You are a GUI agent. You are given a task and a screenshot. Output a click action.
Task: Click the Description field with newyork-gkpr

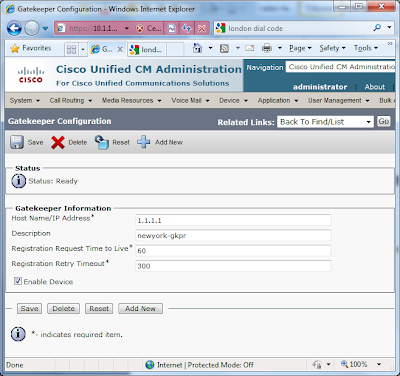click(233, 235)
